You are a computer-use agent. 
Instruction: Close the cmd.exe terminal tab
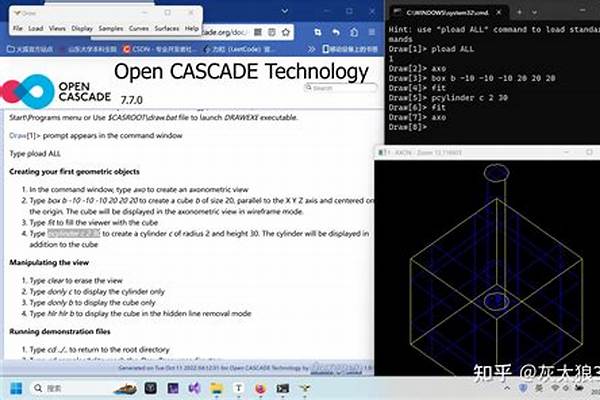pyautogui.click(x=499, y=12)
